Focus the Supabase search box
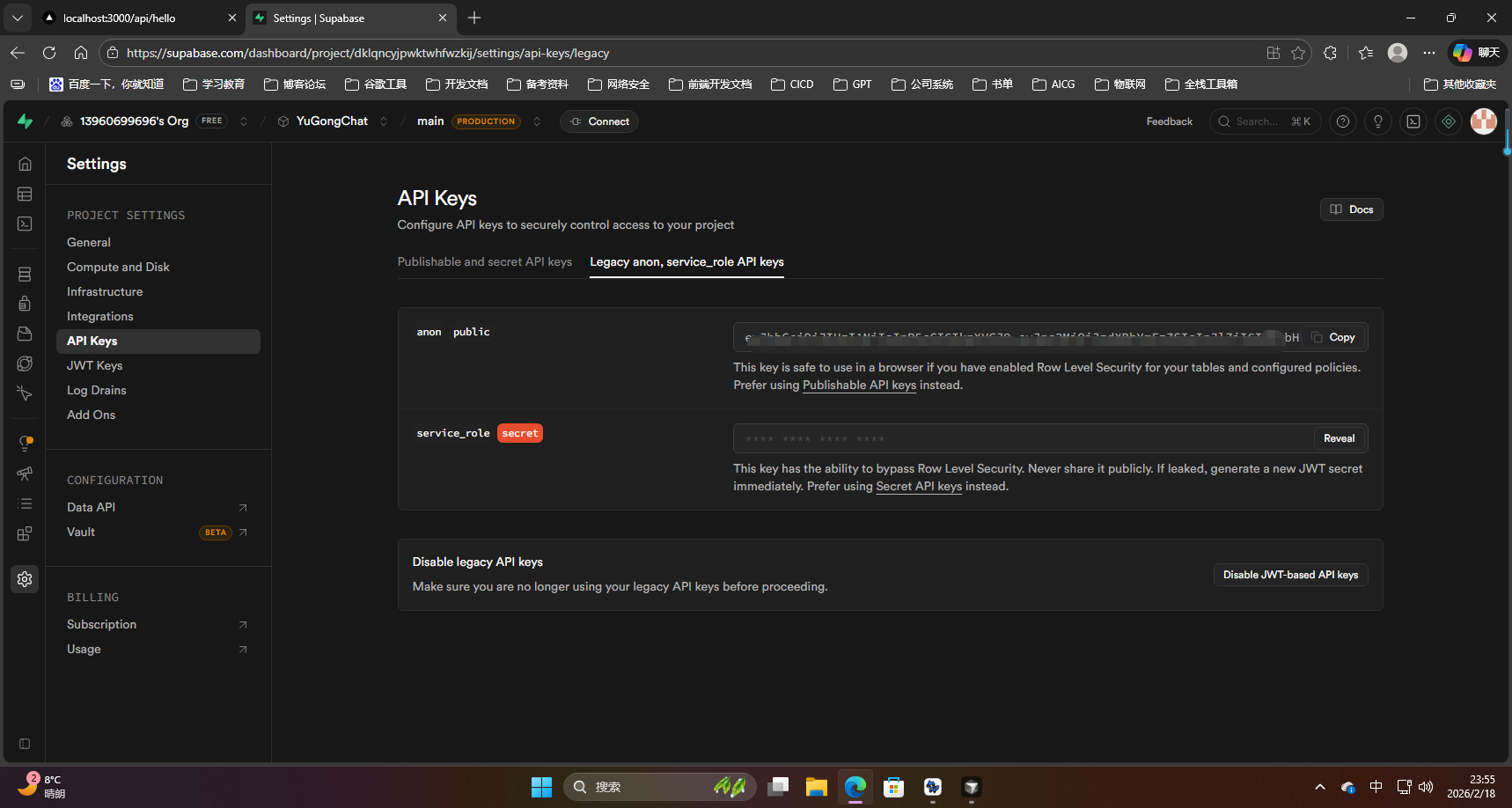1512x808 pixels. [1265, 121]
